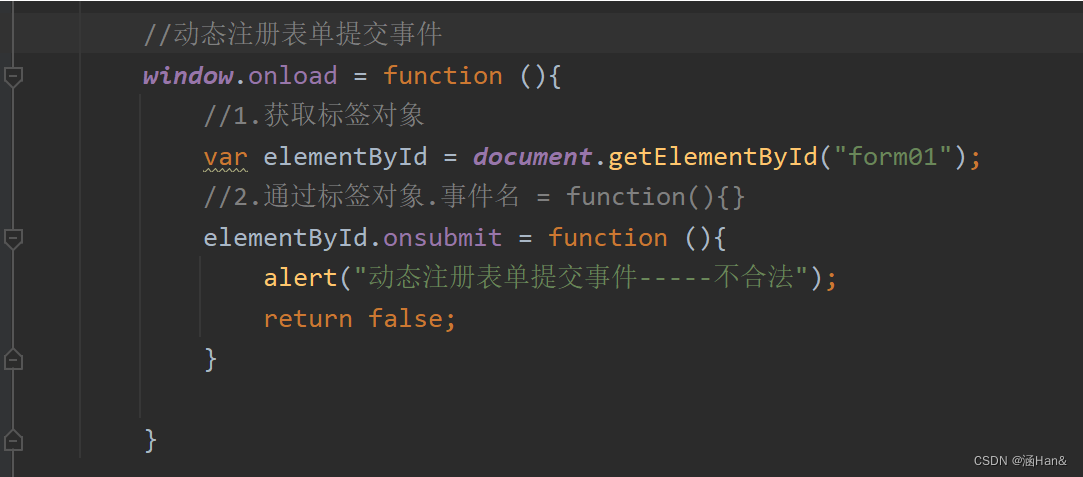Collapse the window.onload function fold marker

13,76
